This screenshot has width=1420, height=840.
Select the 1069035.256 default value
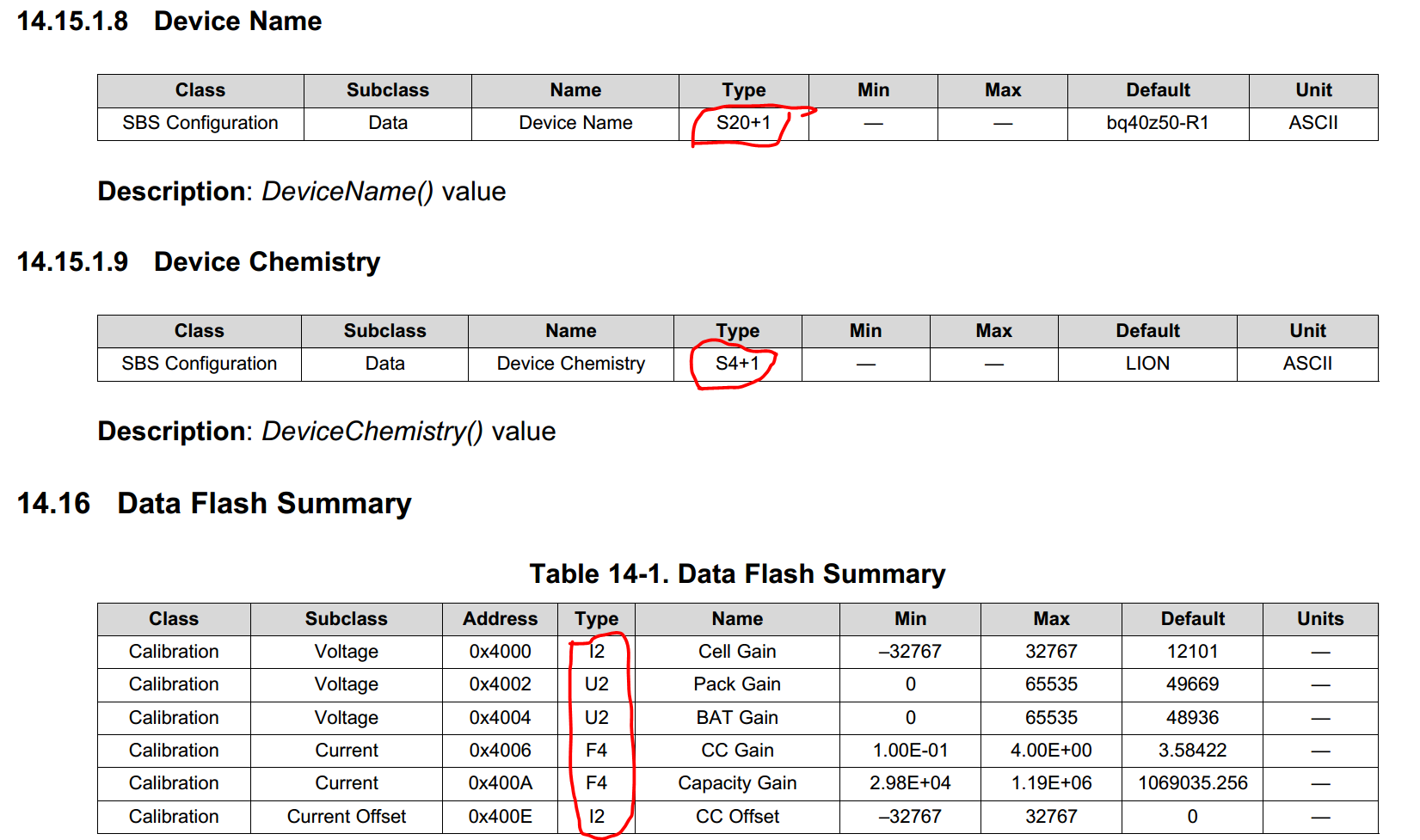point(1192,783)
